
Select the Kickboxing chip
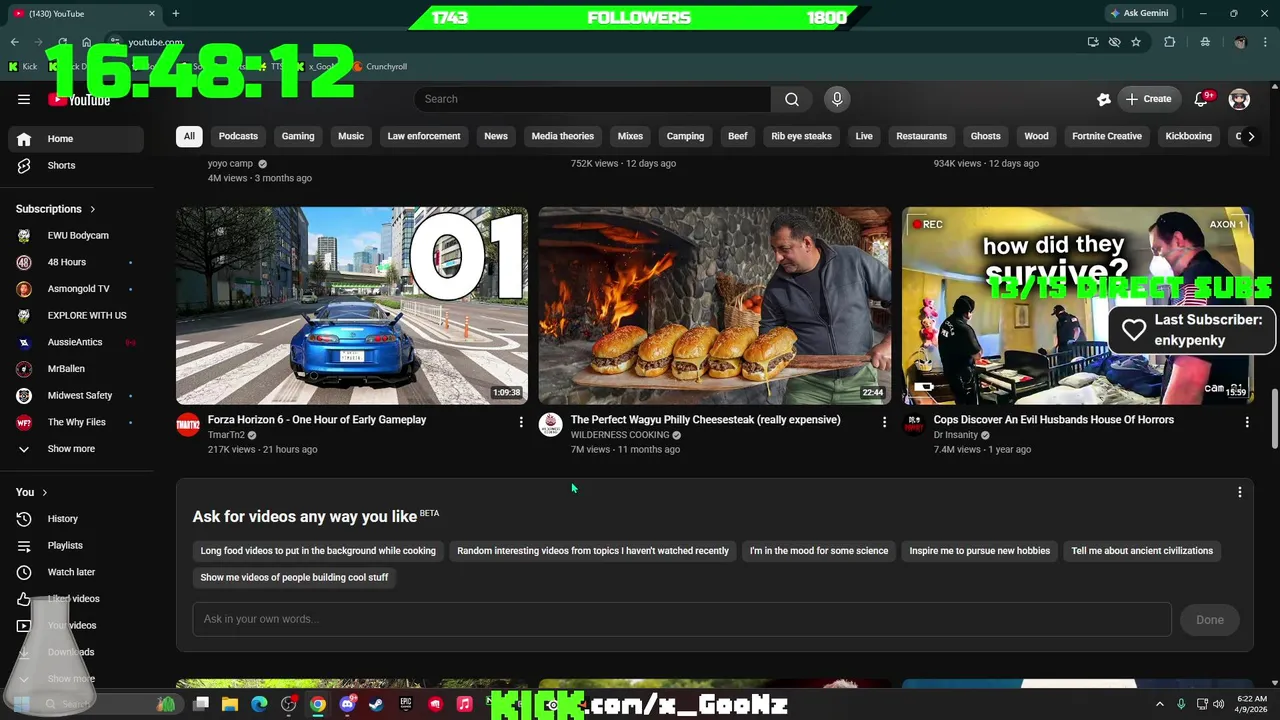tap(1188, 136)
